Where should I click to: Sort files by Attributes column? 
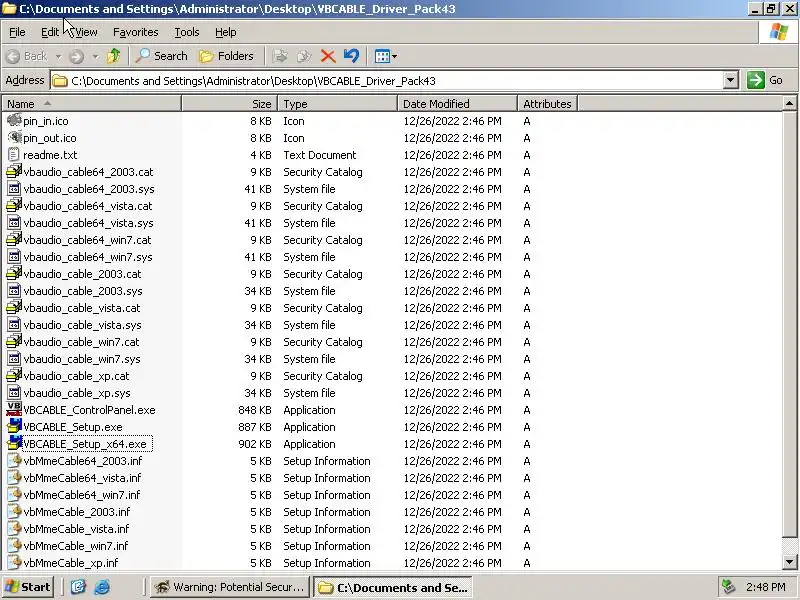click(547, 104)
